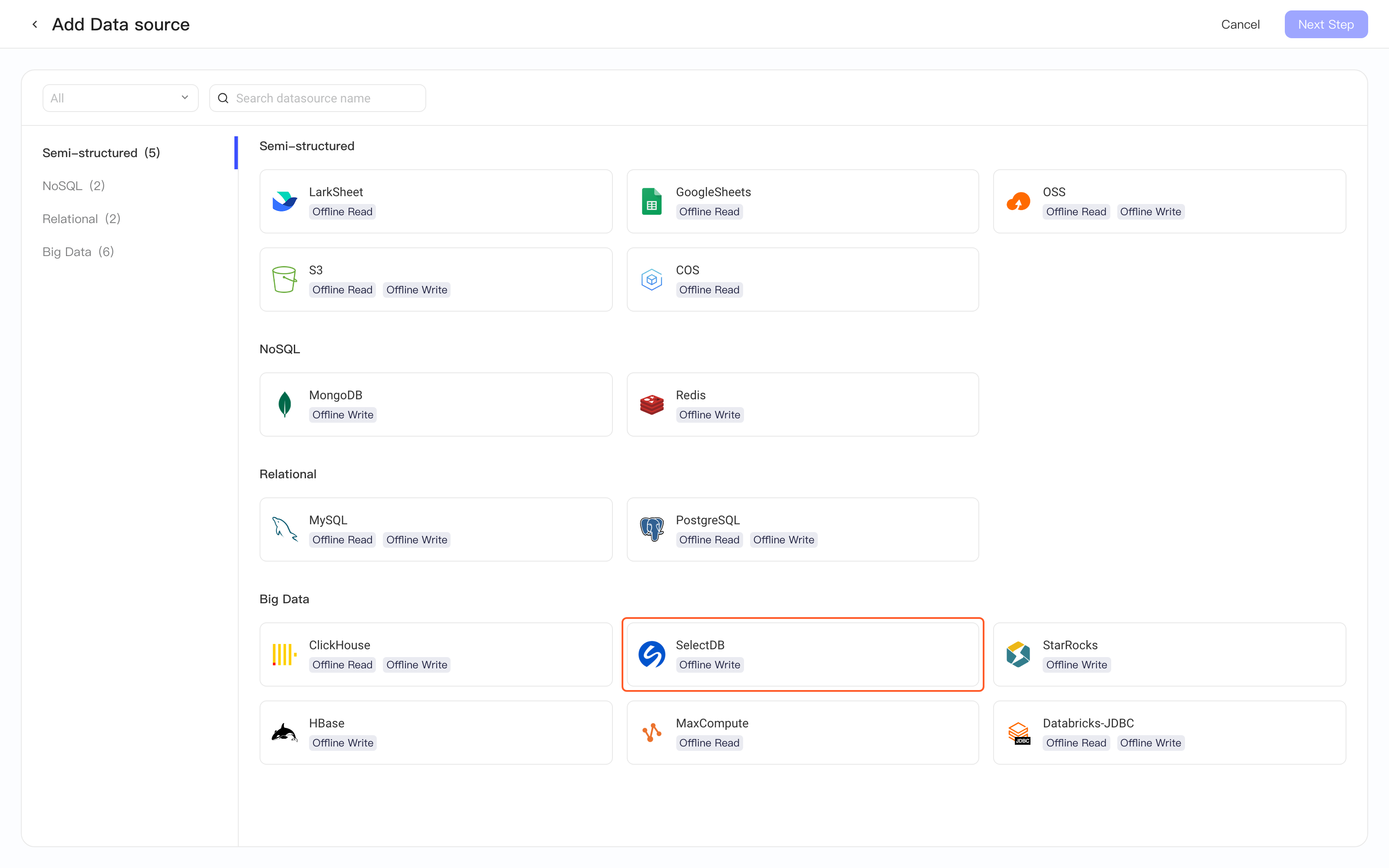
Task: Go back using the left arrow icon
Action: [x=35, y=24]
